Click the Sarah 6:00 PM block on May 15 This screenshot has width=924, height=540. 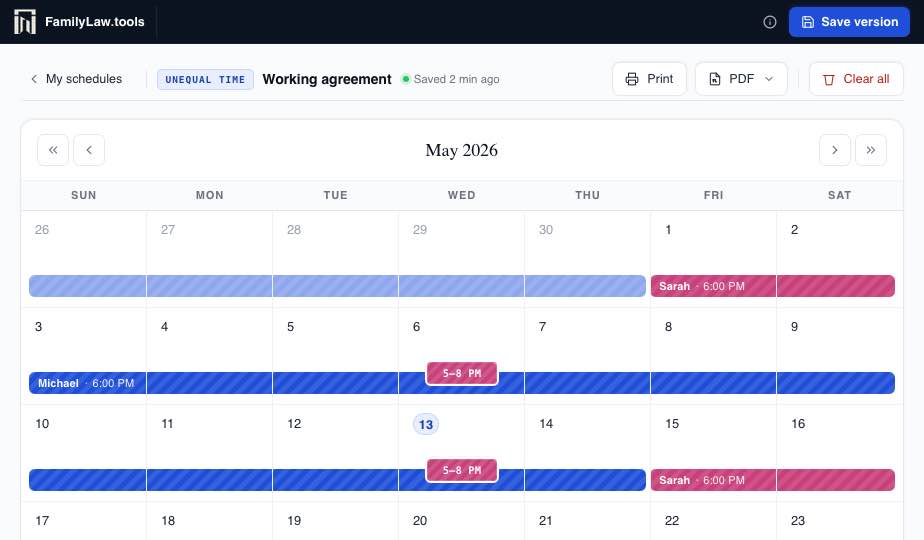714,480
